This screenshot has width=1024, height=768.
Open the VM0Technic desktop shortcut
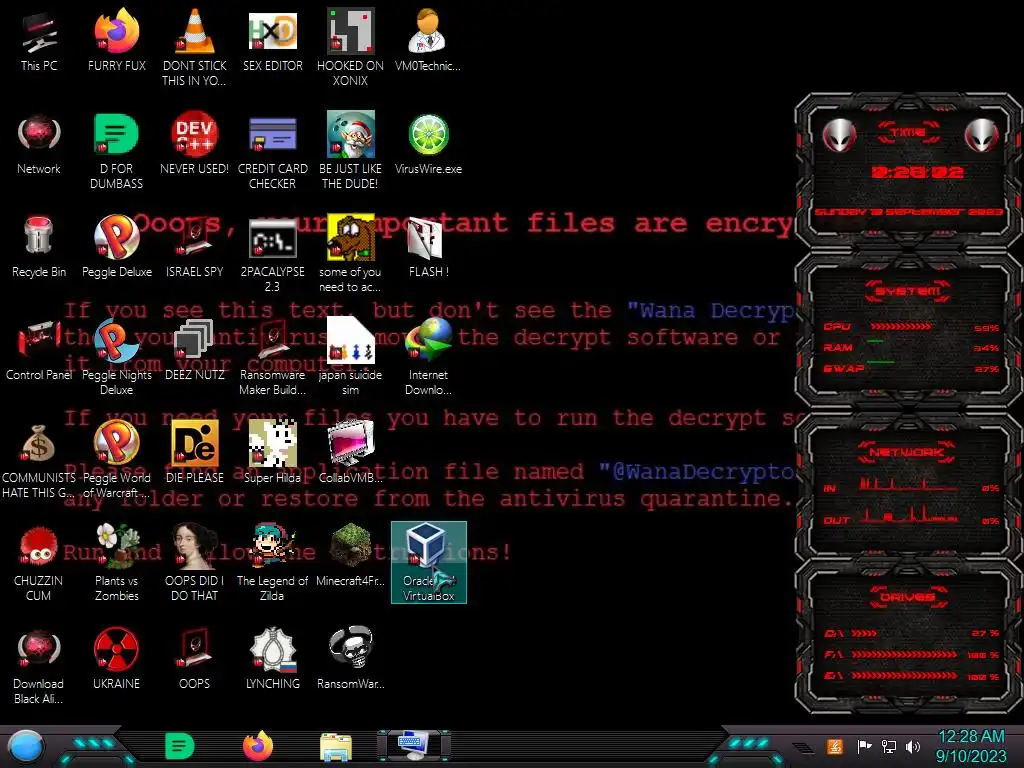click(x=428, y=40)
